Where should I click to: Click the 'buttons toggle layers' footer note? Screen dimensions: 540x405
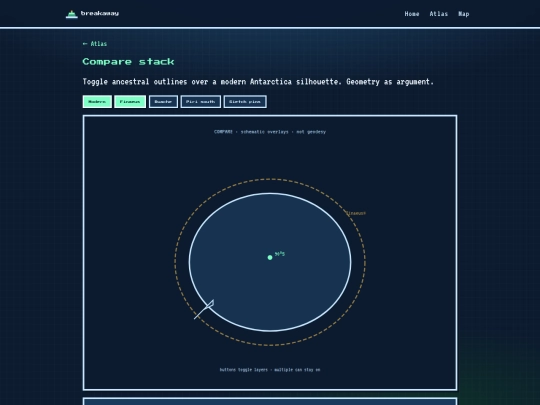[x=270, y=370]
